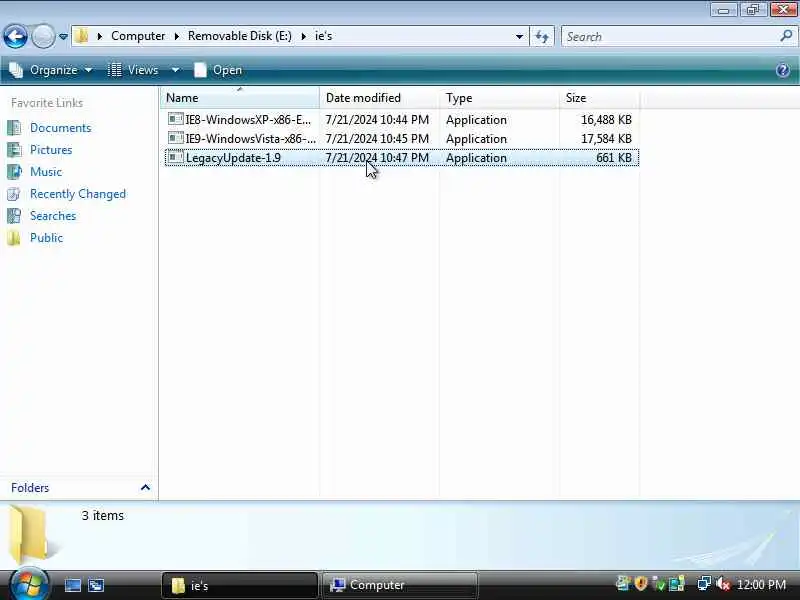Open Public in Favorite Links

[x=46, y=238]
